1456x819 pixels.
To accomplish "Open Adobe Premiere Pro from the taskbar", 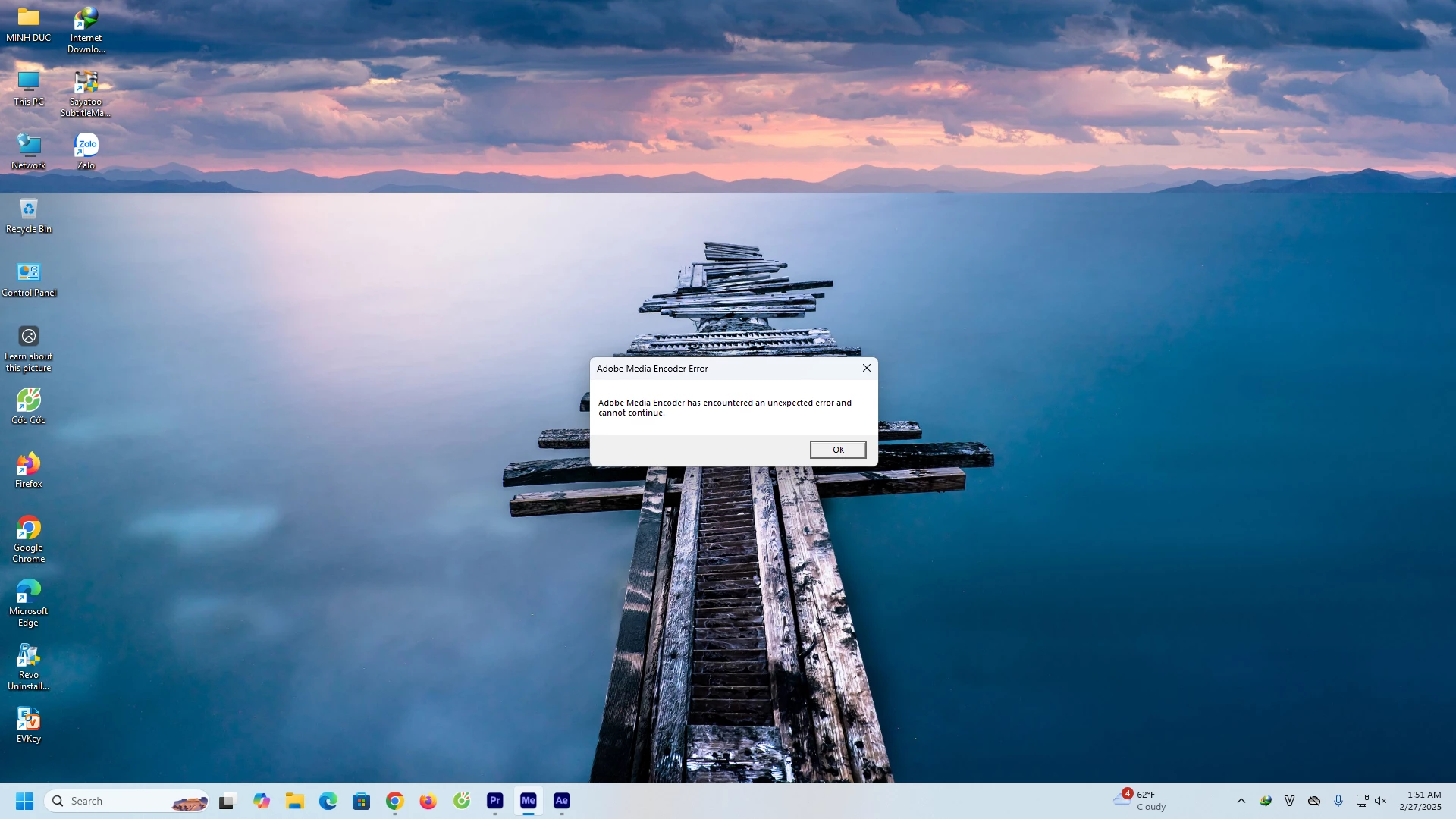I will coord(495,801).
